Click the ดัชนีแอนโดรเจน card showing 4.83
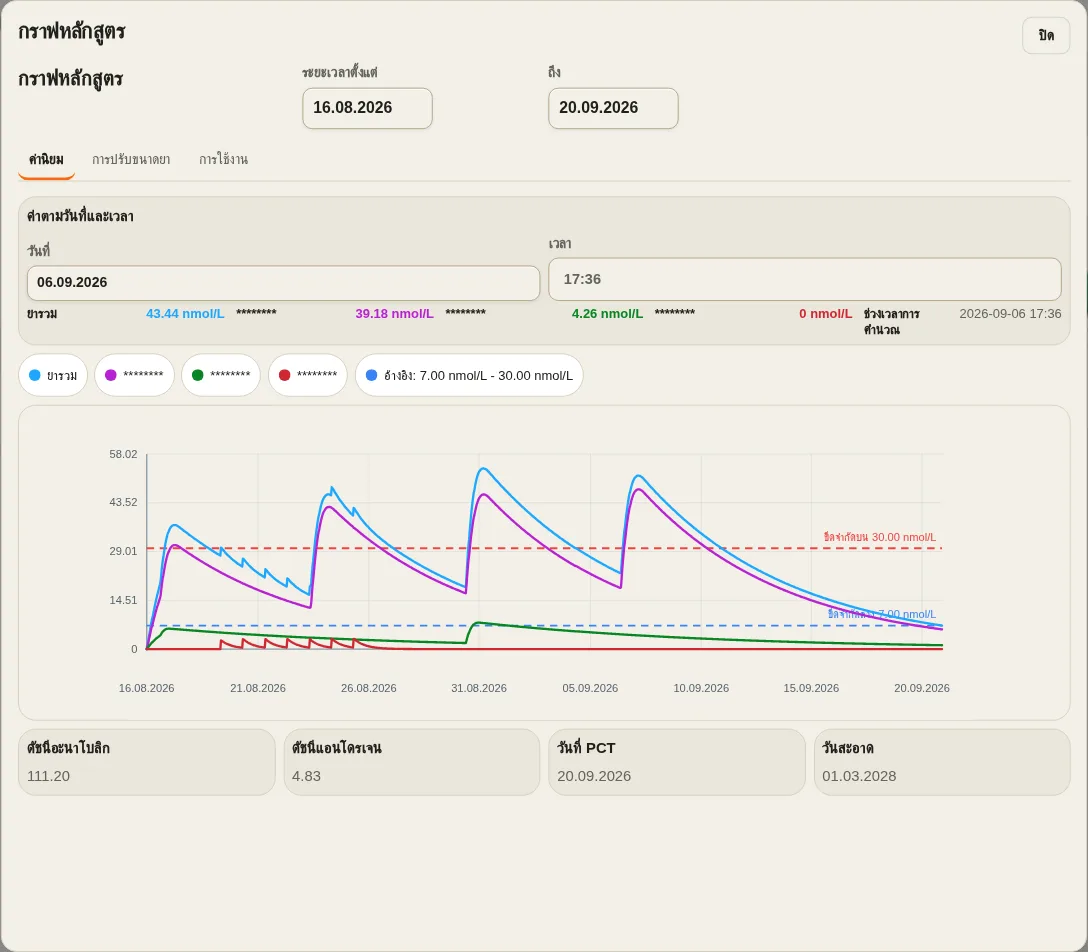 tap(411, 762)
